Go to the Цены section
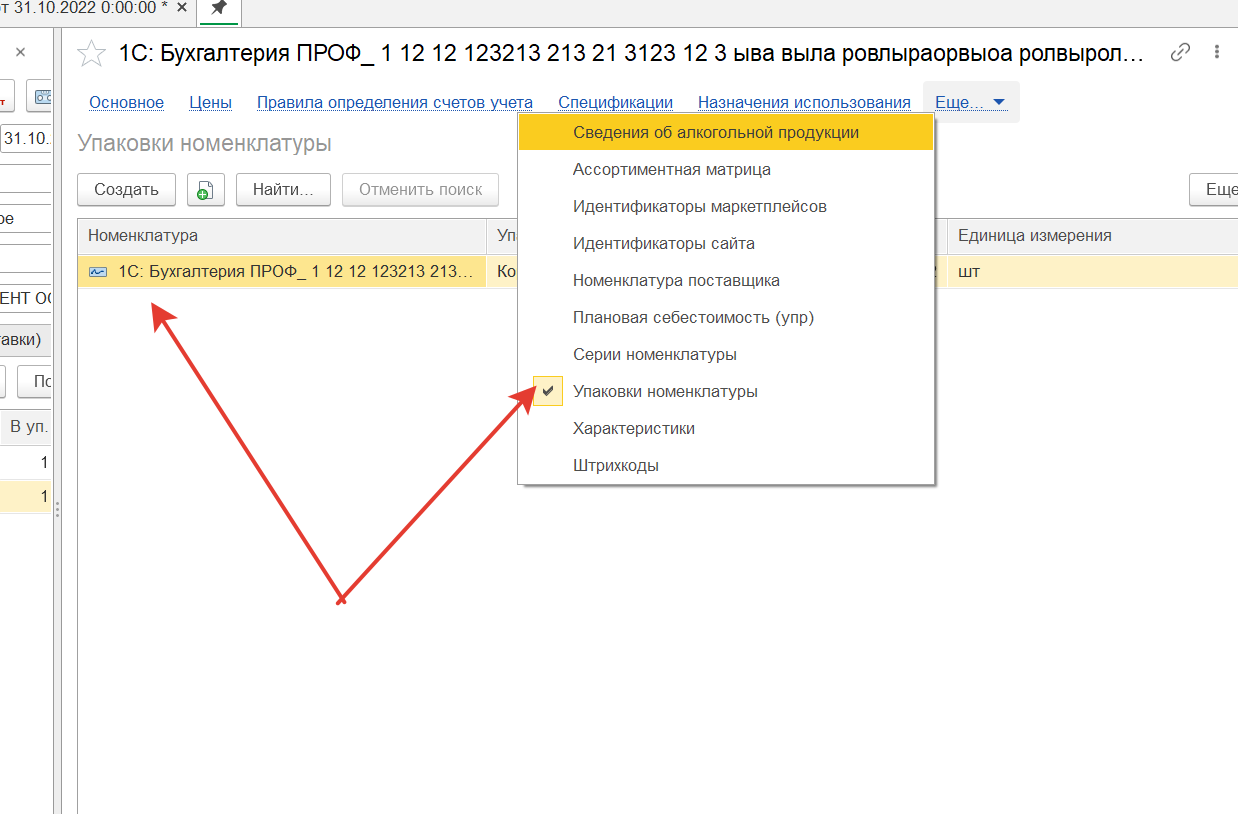This screenshot has width=1238, height=814. (210, 102)
